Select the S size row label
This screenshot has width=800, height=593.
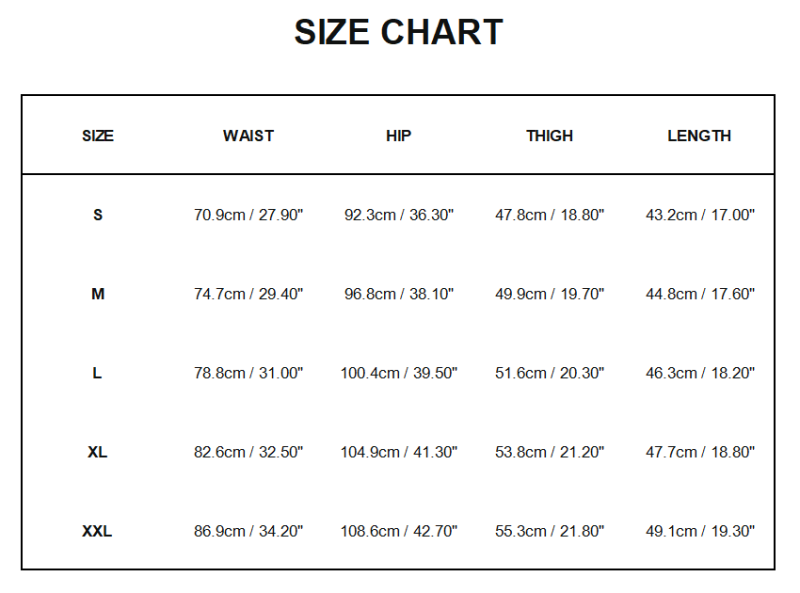point(98,215)
